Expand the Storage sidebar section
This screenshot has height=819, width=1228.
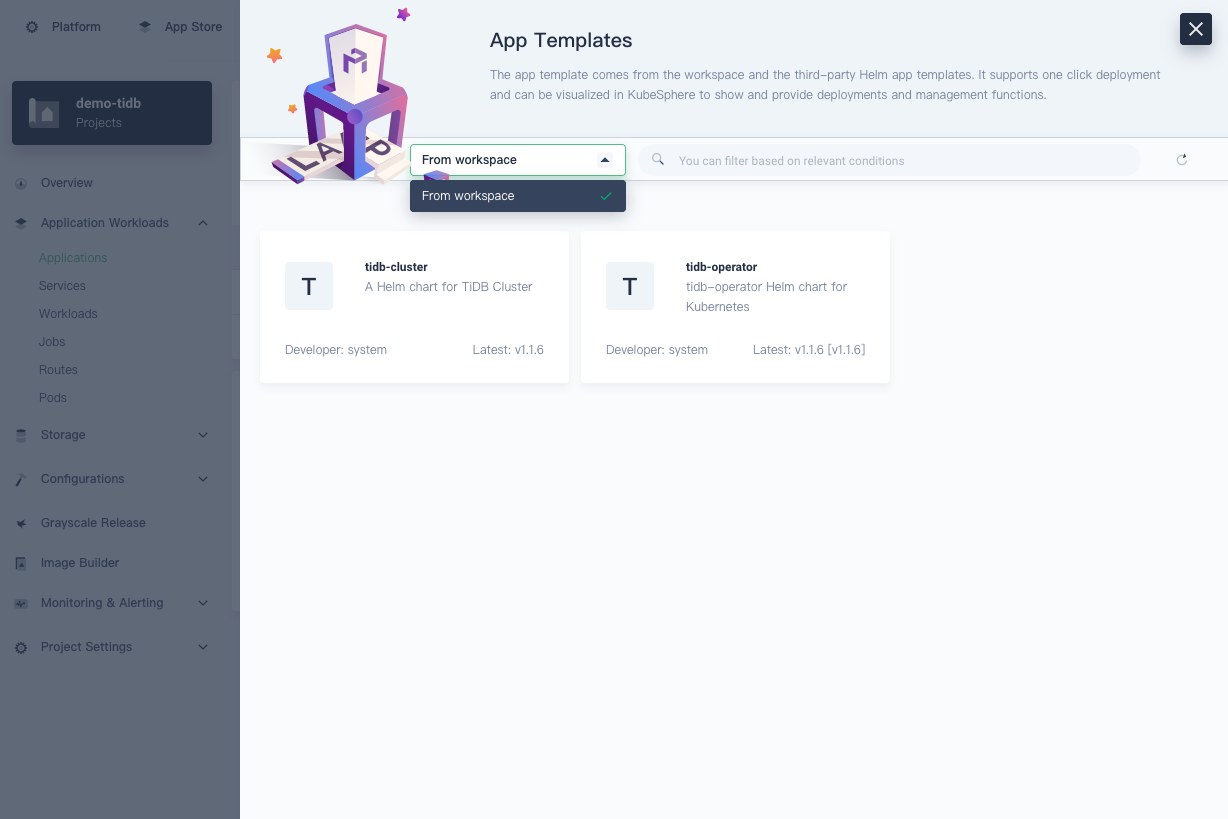[x=203, y=435]
